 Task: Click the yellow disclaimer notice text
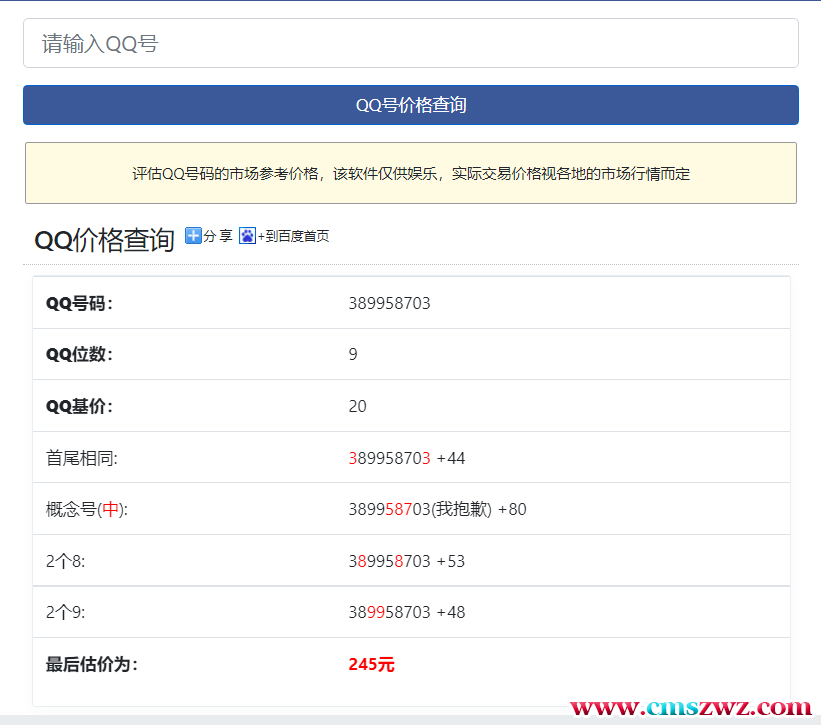[x=410, y=174]
